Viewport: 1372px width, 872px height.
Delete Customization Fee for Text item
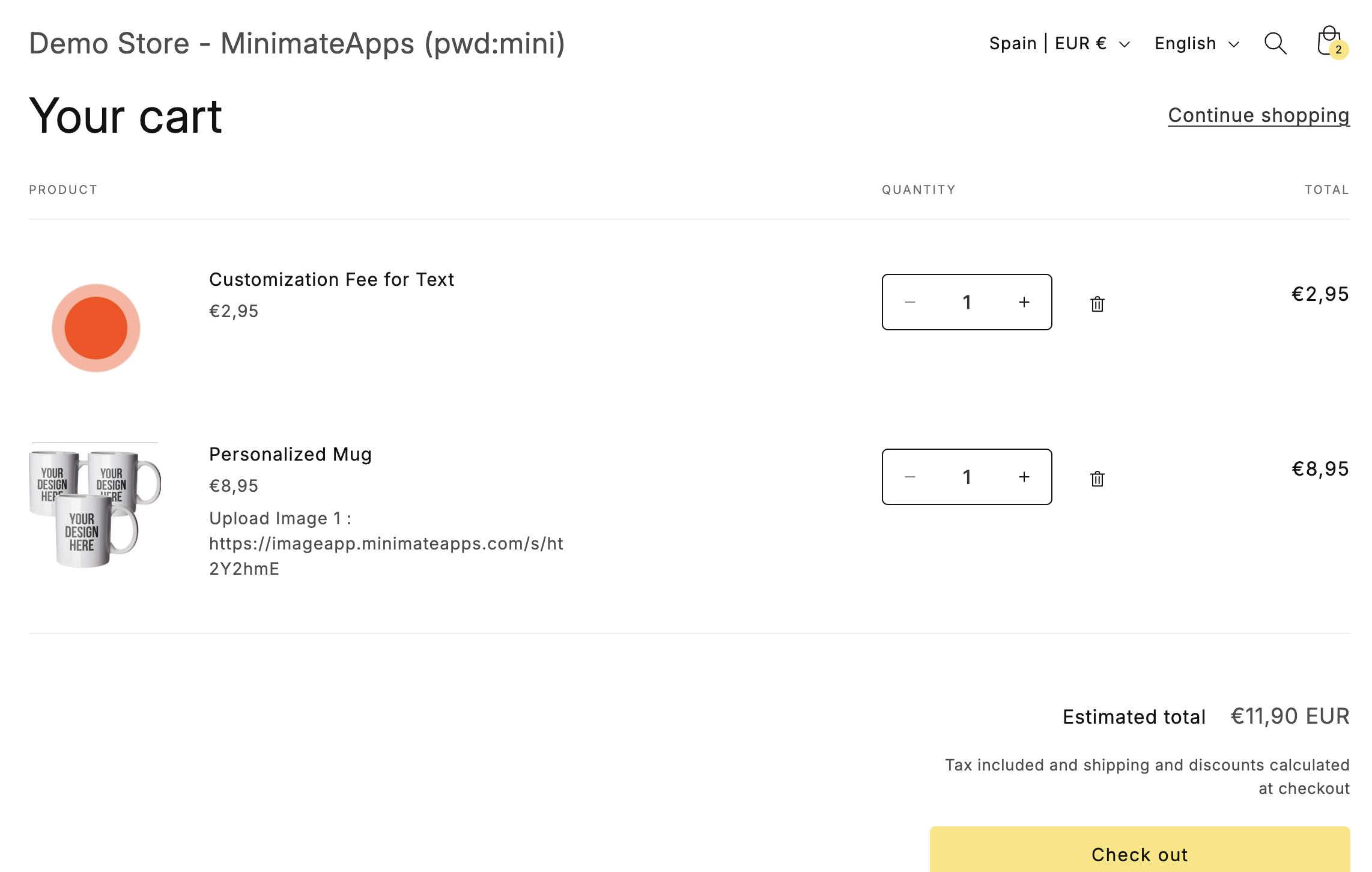pyautogui.click(x=1097, y=304)
